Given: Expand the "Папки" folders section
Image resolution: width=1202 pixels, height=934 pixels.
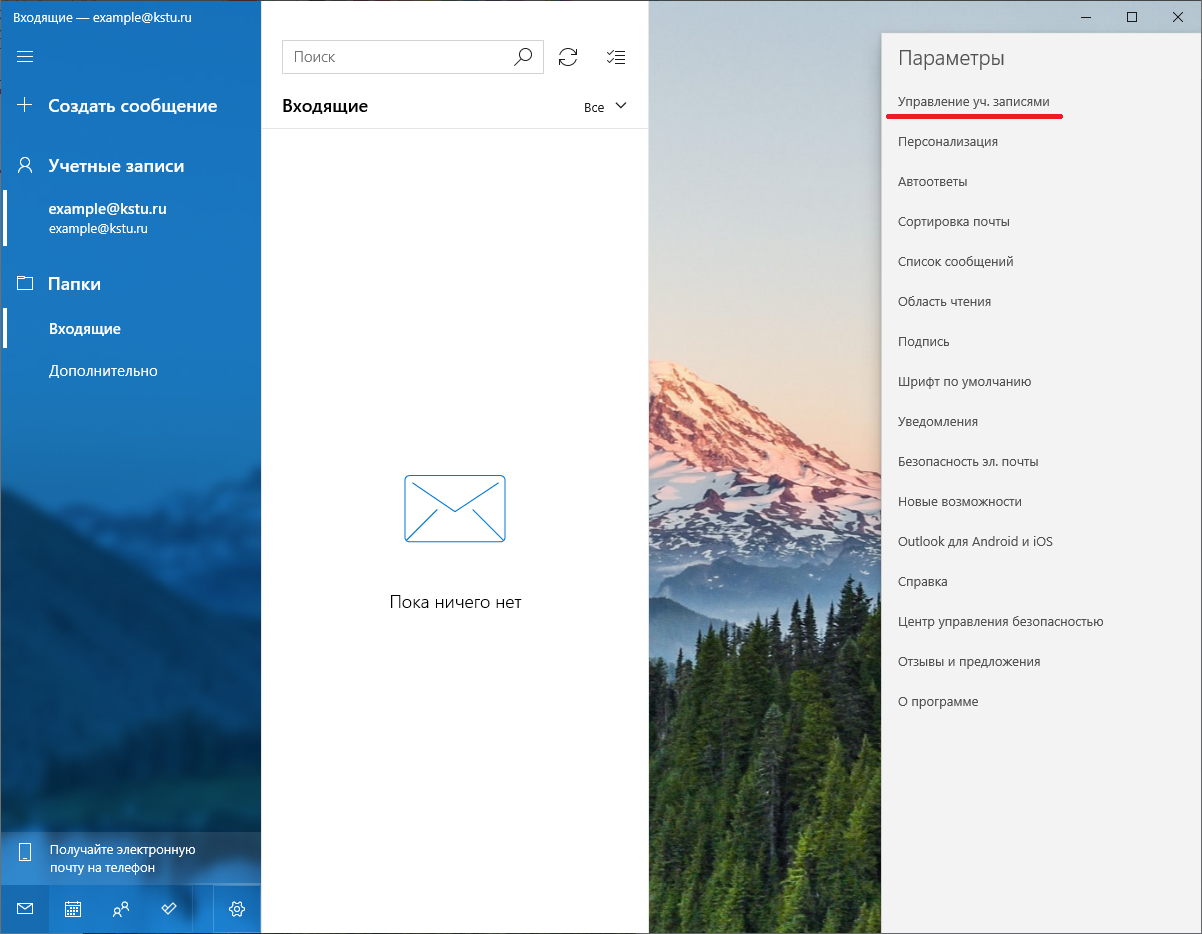Looking at the screenshot, I should pyautogui.click(x=74, y=284).
